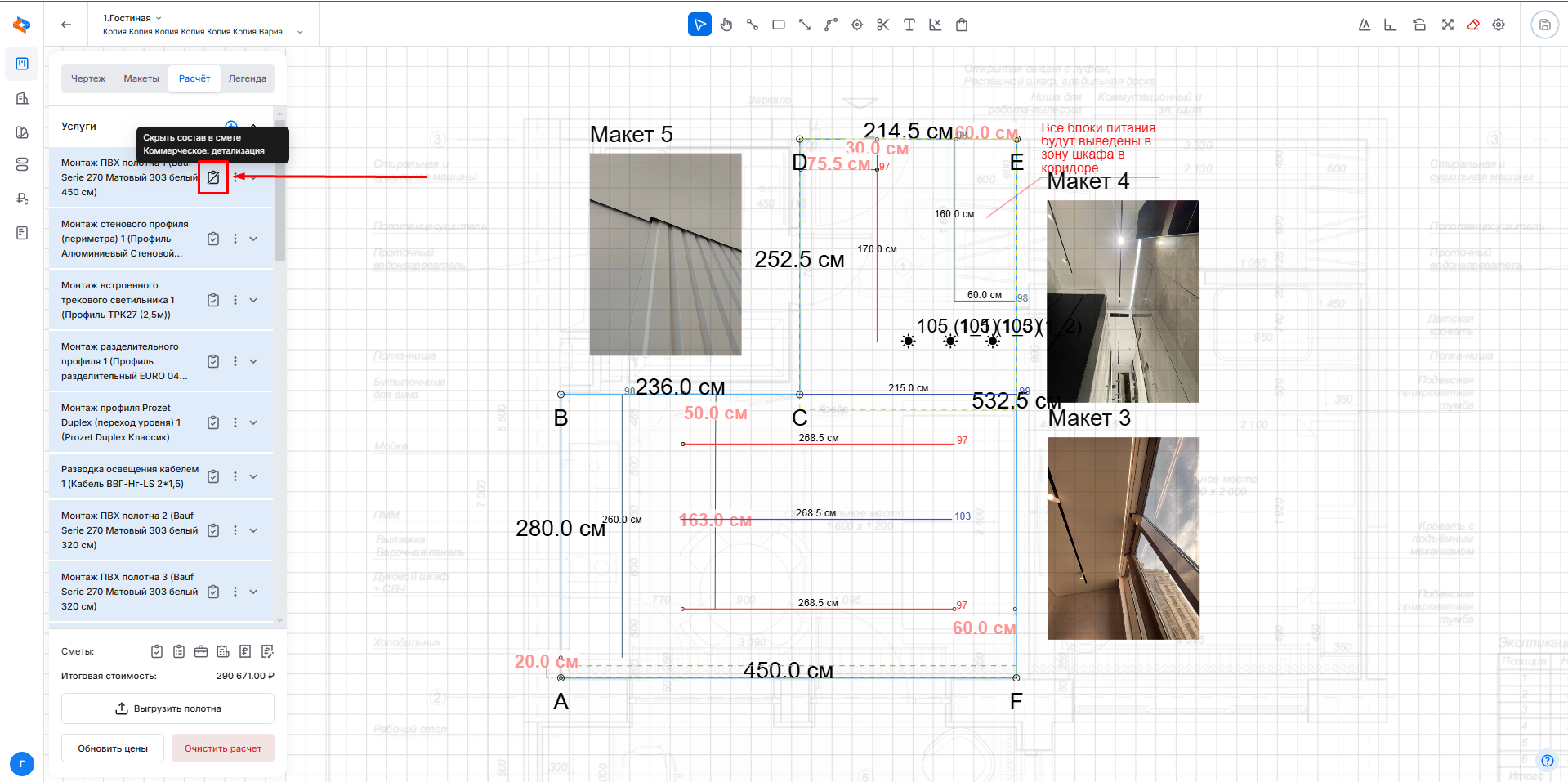This screenshot has height=782, width=1568.
Task: Toggle estimate visibility for Разводка освещения кабелем
Action: (213, 476)
